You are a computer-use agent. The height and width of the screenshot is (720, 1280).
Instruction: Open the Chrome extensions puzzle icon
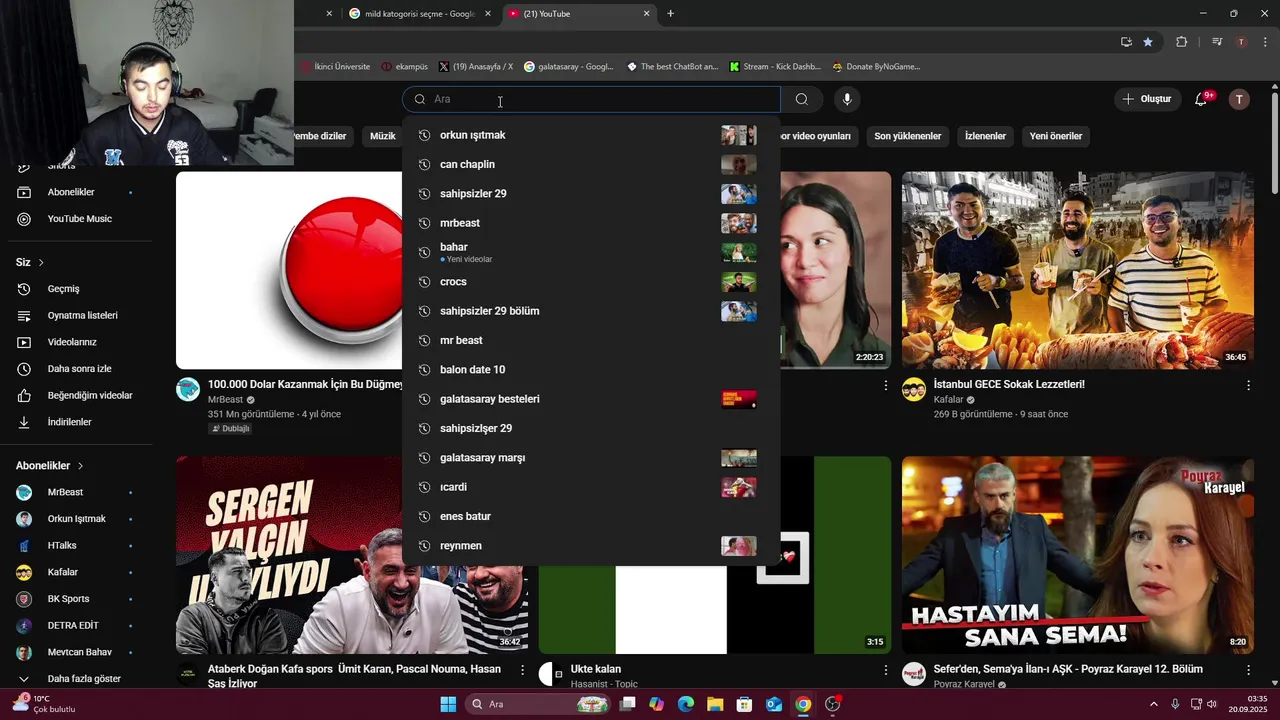tap(1182, 42)
